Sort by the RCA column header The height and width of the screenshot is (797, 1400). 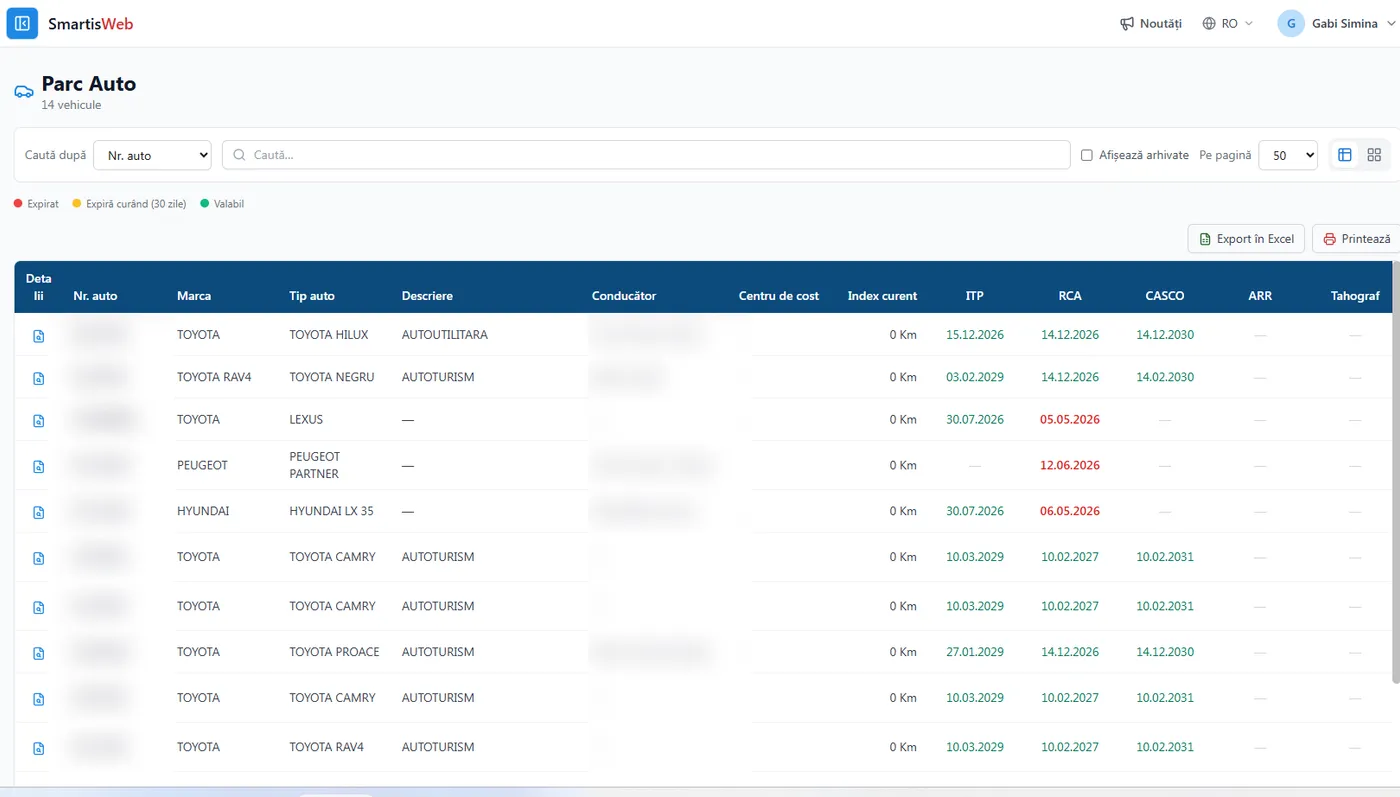pyautogui.click(x=1070, y=296)
